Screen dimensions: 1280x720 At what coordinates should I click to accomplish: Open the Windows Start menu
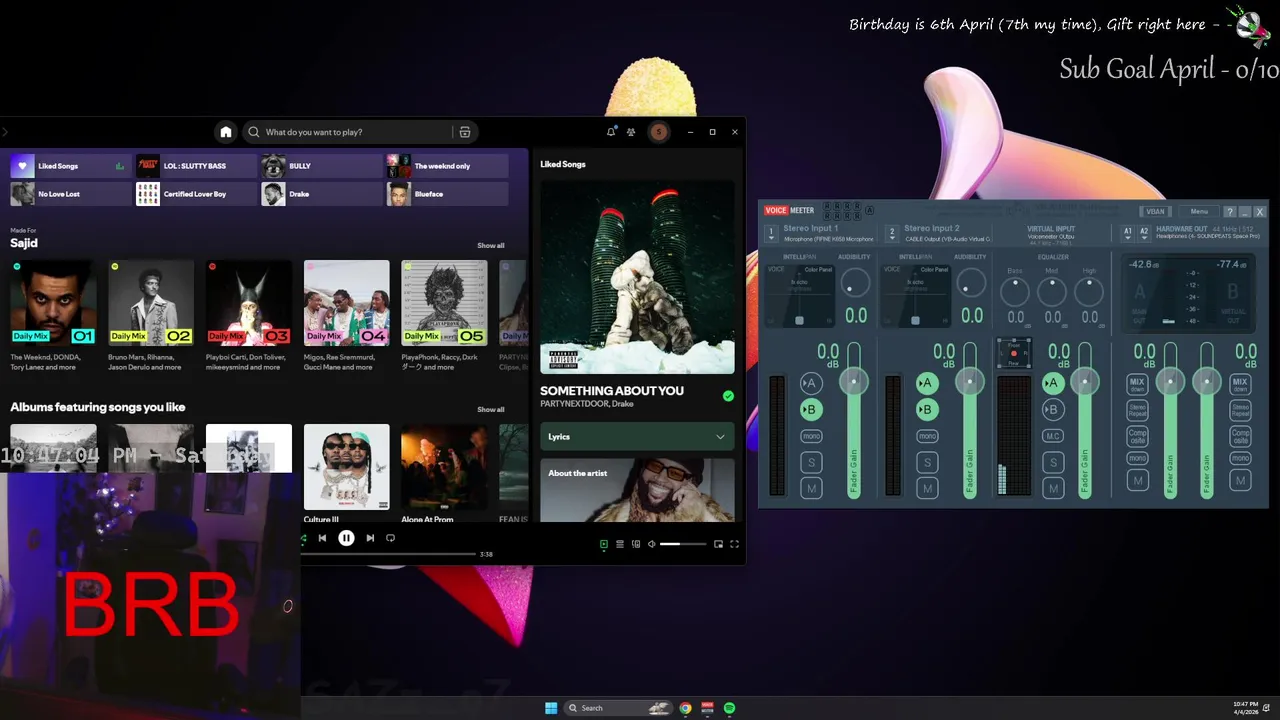pyautogui.click(x=551, y=708)
